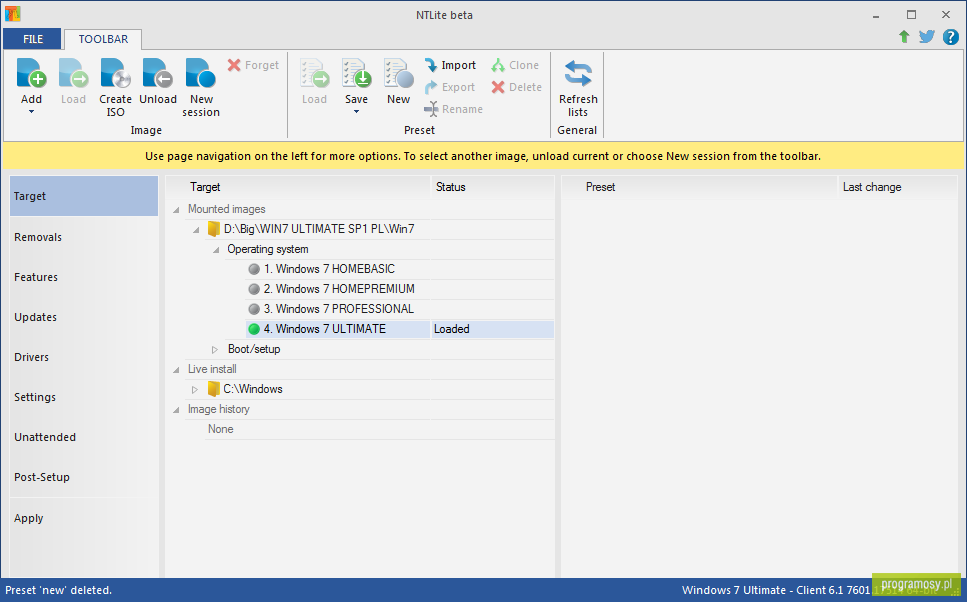Open the Help question mark icon
Viewport: 967px width, 602px height.
pos(950,36)
